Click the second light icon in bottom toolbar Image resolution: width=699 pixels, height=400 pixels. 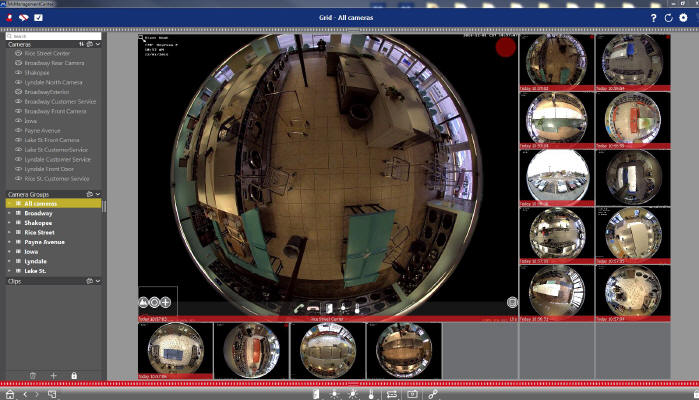coord(353,394)
